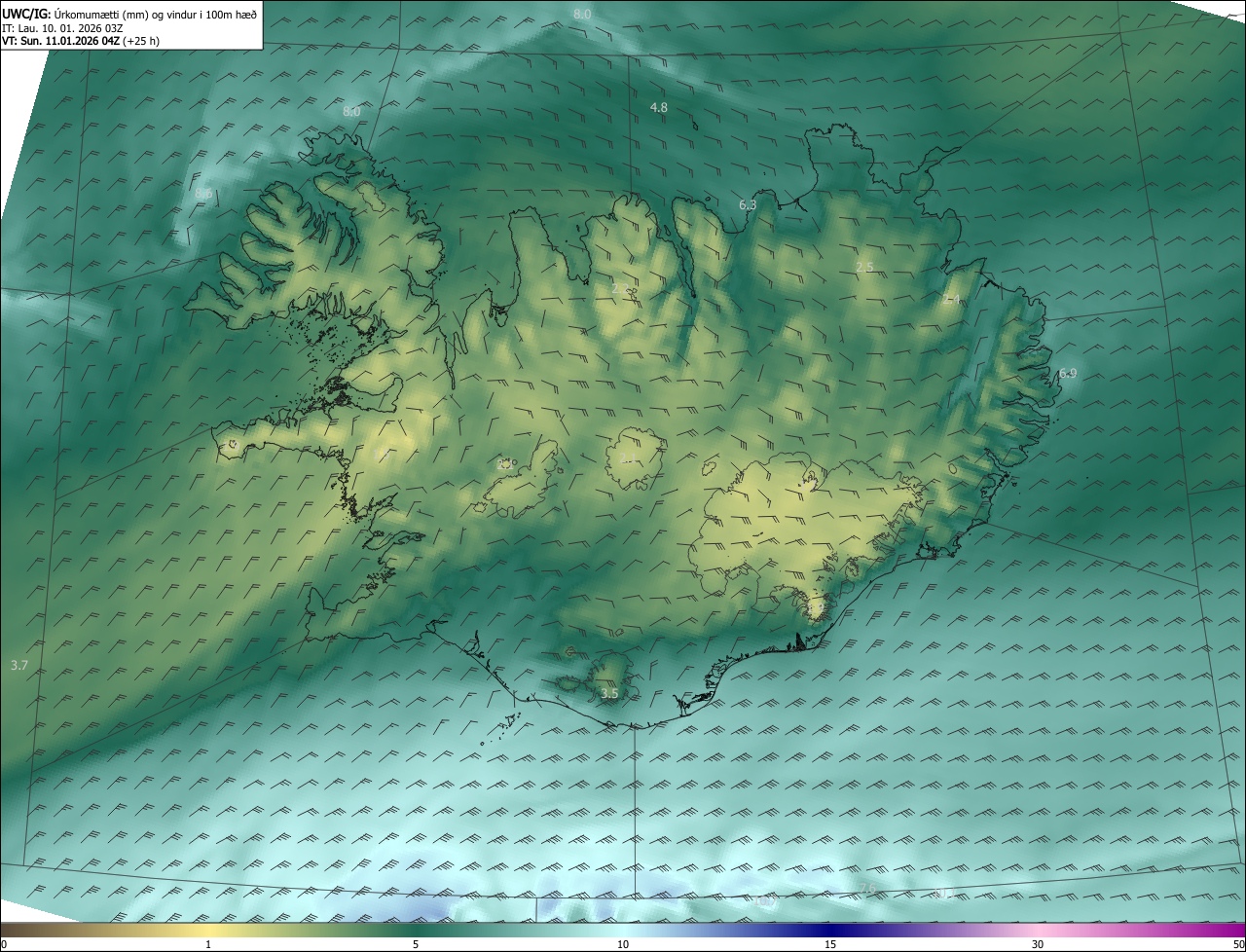Click the colorbar tick label 0
Viewport: 1246px width, 952px height.
tap(4, 944)
